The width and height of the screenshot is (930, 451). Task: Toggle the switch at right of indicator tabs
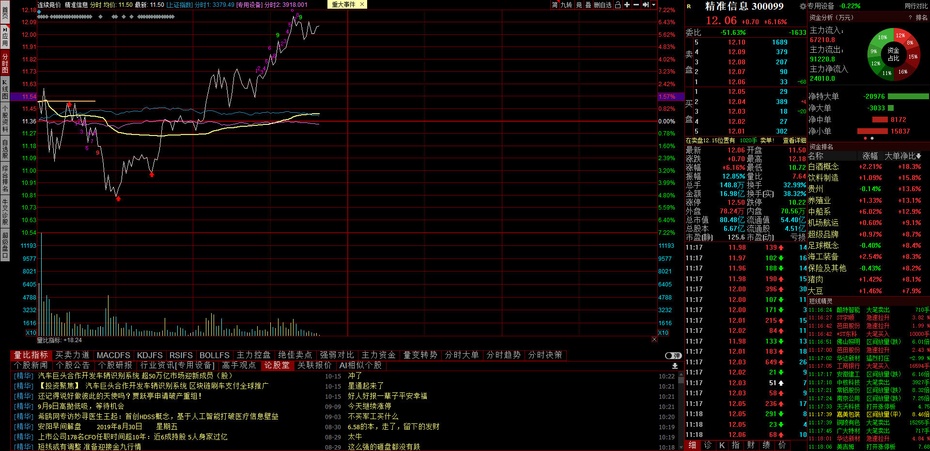[673, 355]
